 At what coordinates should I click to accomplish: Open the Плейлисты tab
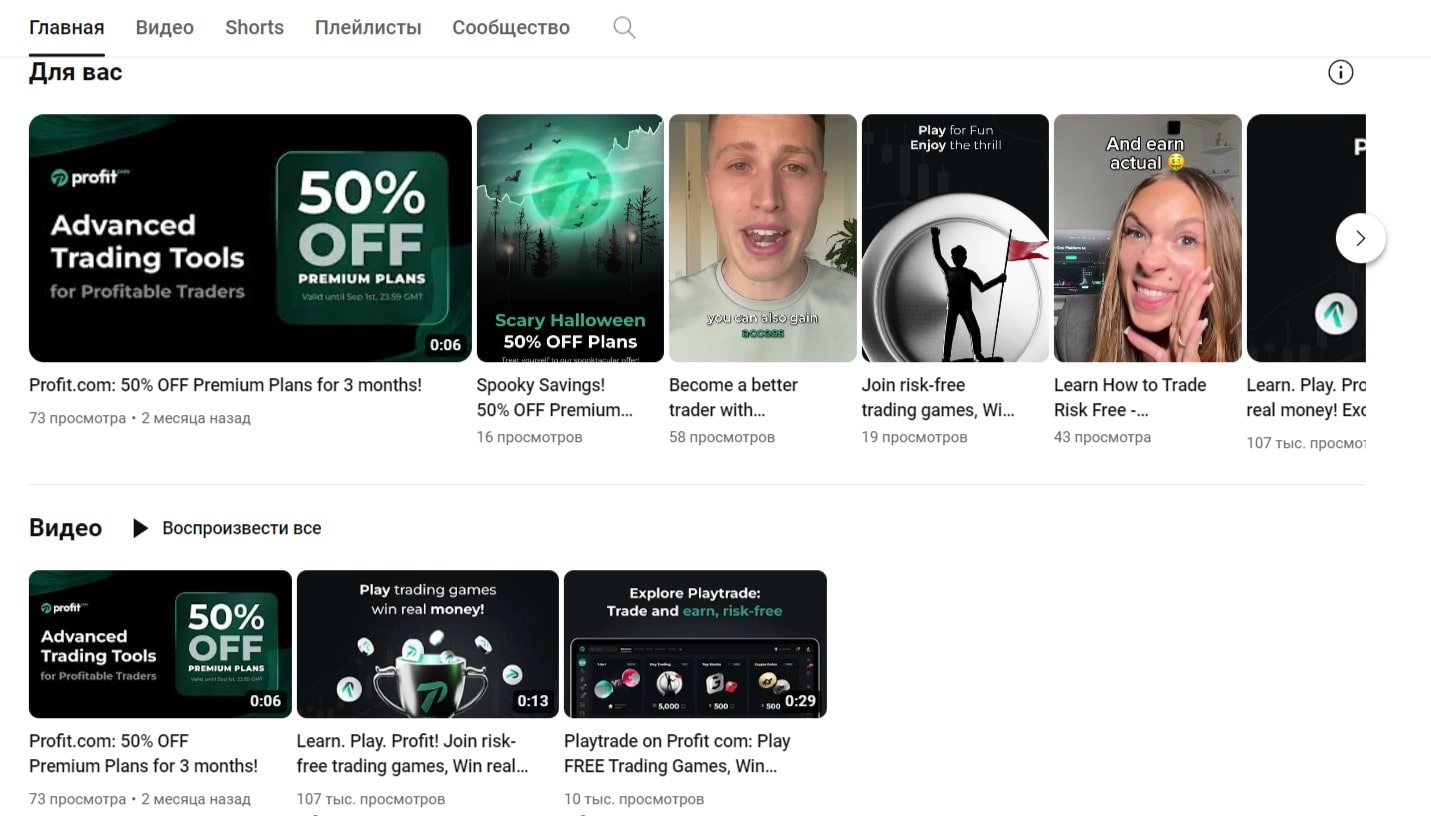click(x=368, y=28)
